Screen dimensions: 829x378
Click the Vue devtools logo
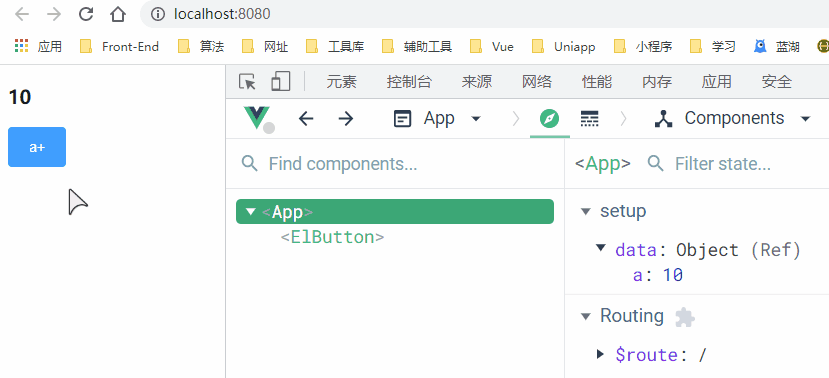coord(257,118)
